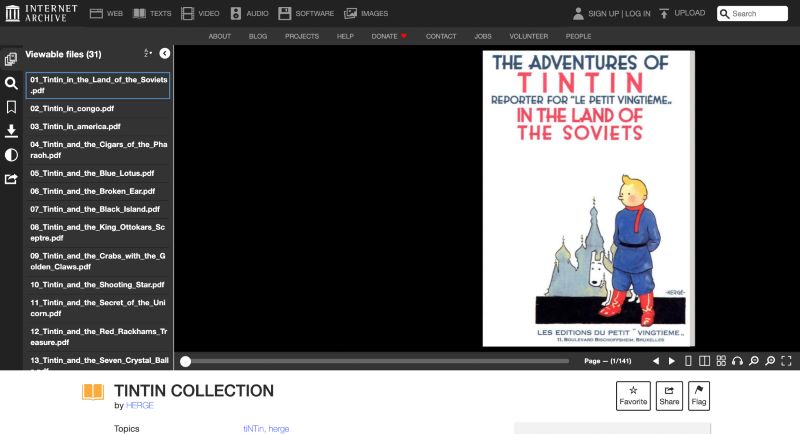This screenshot has height=434, width=800.
Task: Switch to thumbnail grid view
Action: [x=721, y=361]
